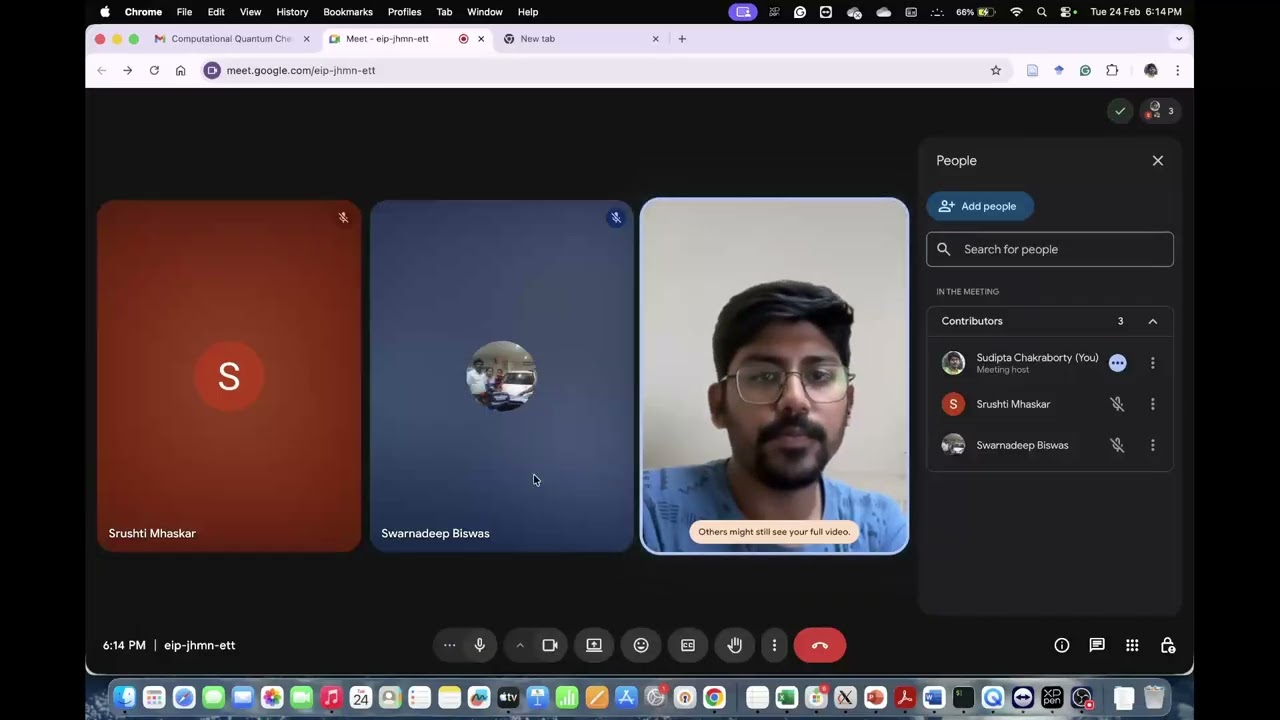Click the participant count icon at top right
Image resolution: width=1280 pixels, height=720 pixels.
[x=1161, y=111]
